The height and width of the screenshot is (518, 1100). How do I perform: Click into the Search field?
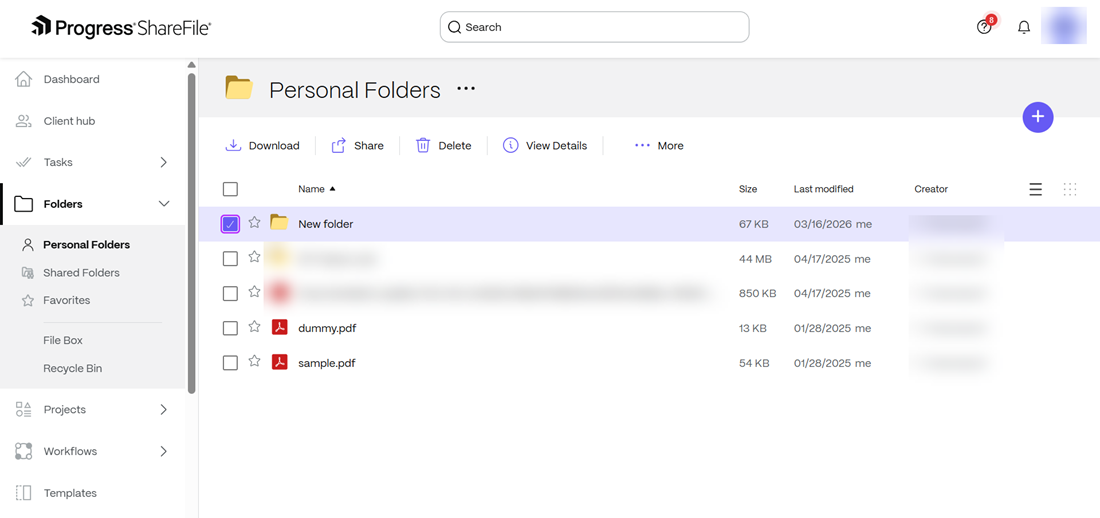tap(594, 27)
